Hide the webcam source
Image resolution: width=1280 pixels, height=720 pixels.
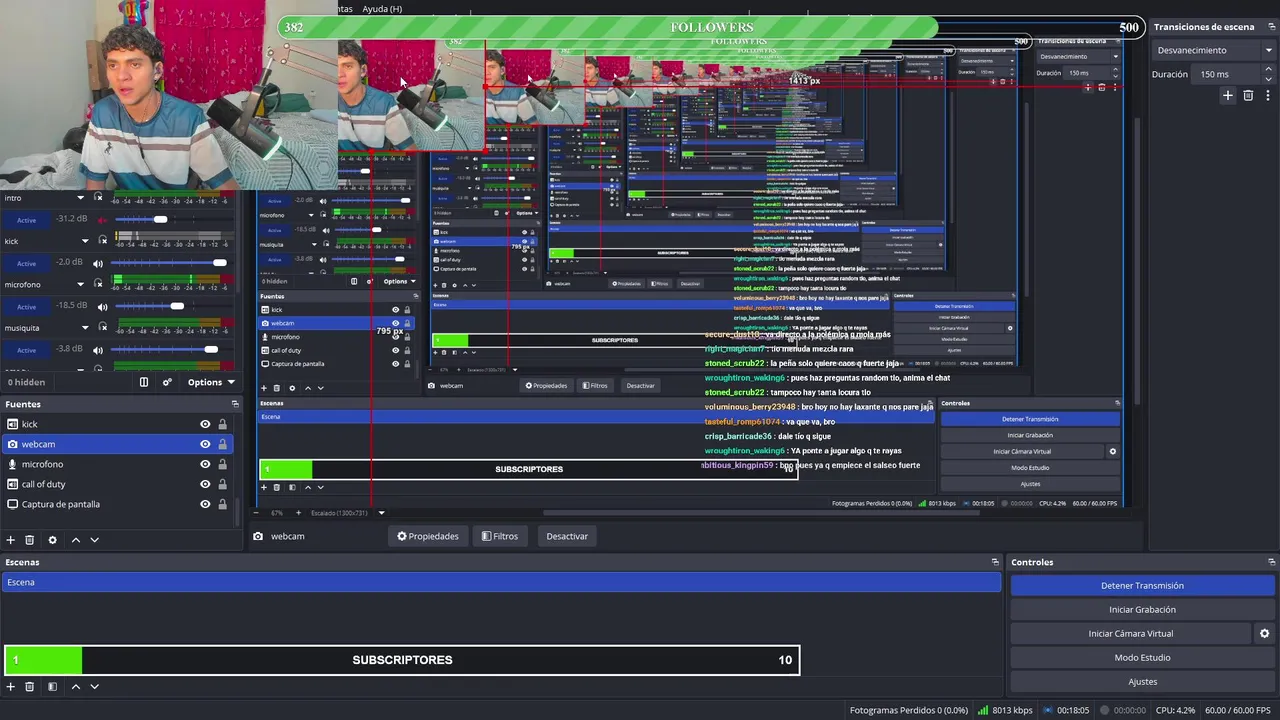point(205,444)
